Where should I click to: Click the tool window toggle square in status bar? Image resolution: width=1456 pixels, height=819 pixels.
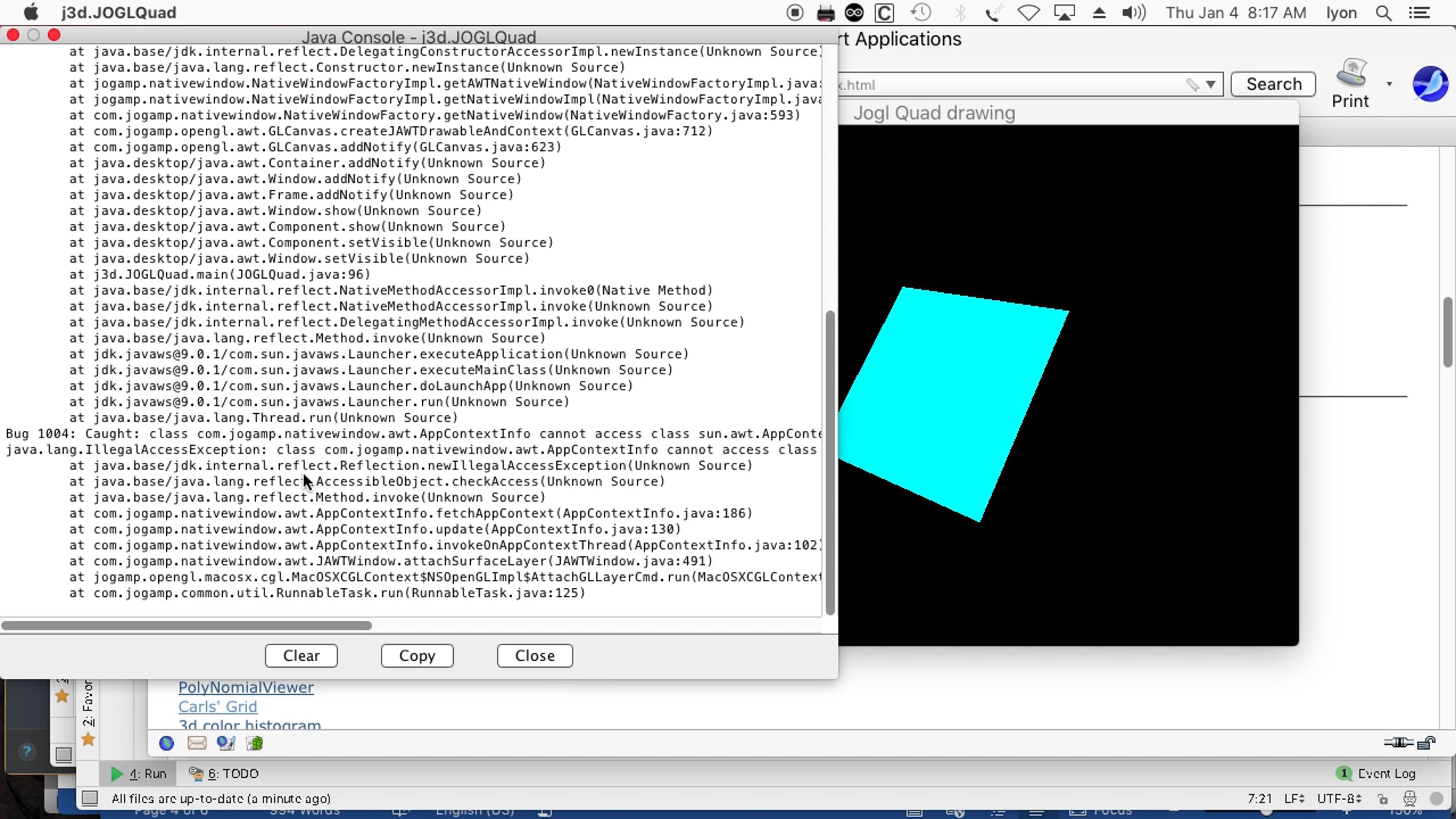pos(90,798)
